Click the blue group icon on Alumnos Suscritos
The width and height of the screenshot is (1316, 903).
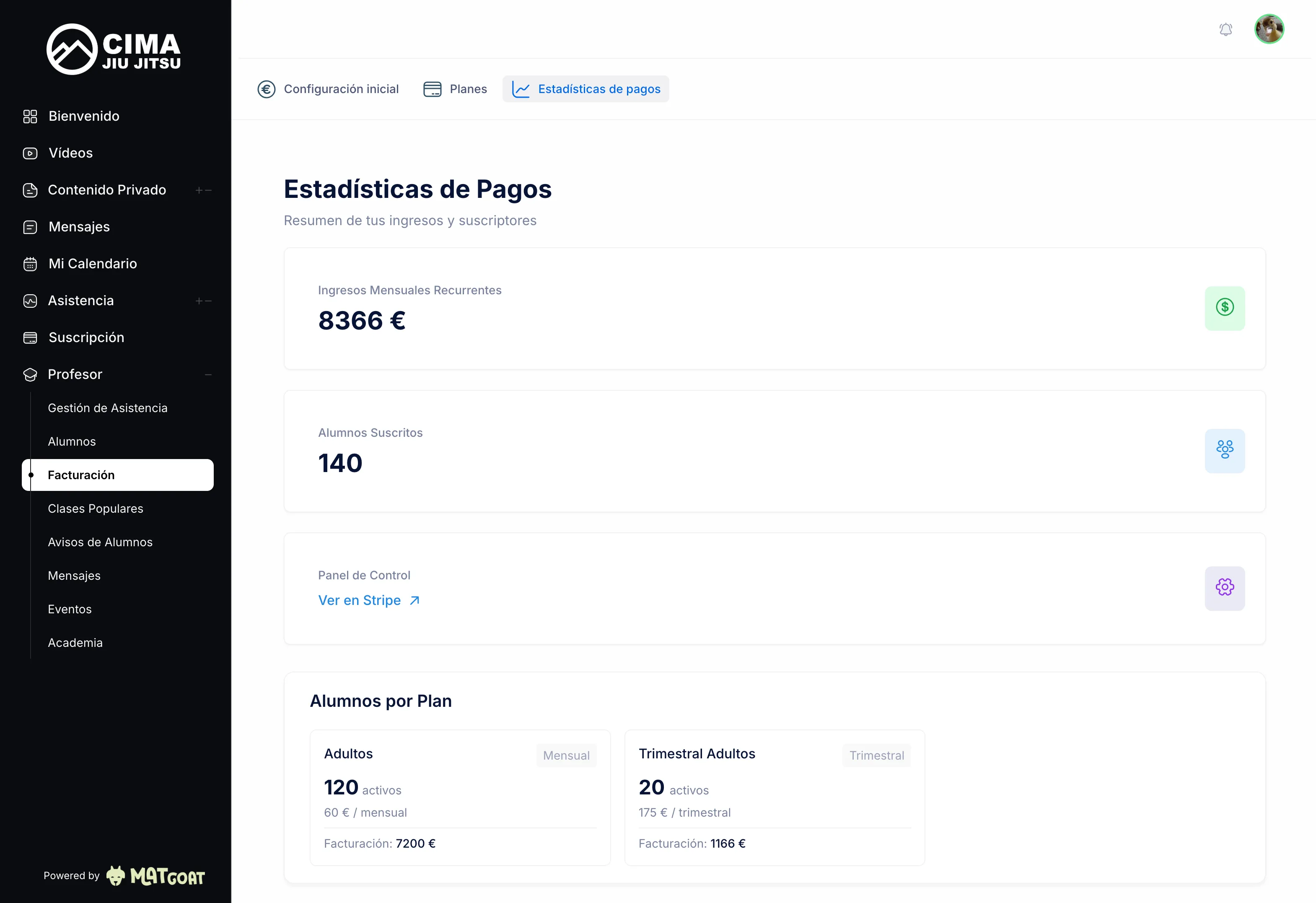pyautogui.click(x=1225, y=450)
